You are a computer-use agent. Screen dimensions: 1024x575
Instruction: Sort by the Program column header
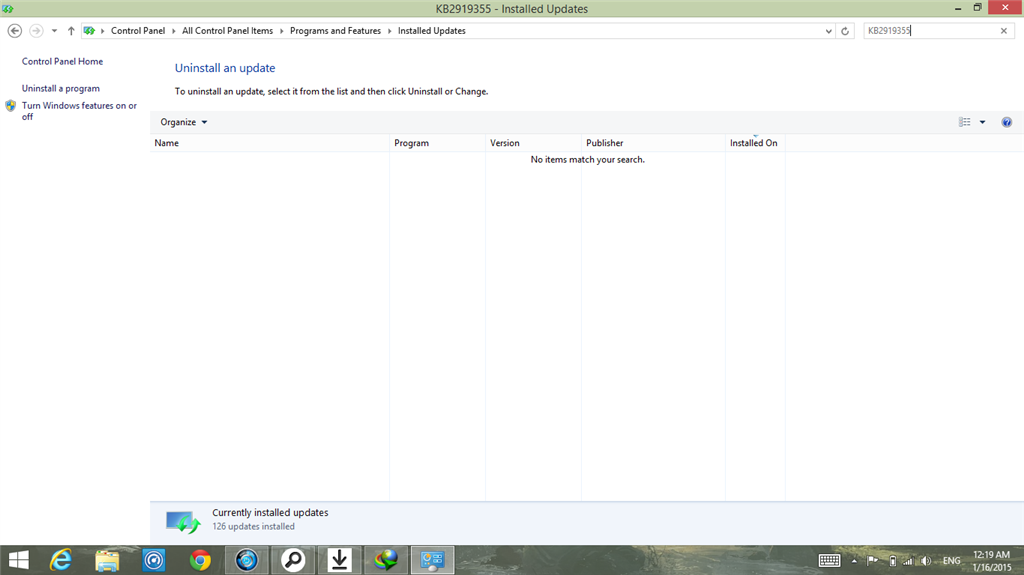pyautogui.click(x=438, y=143)
